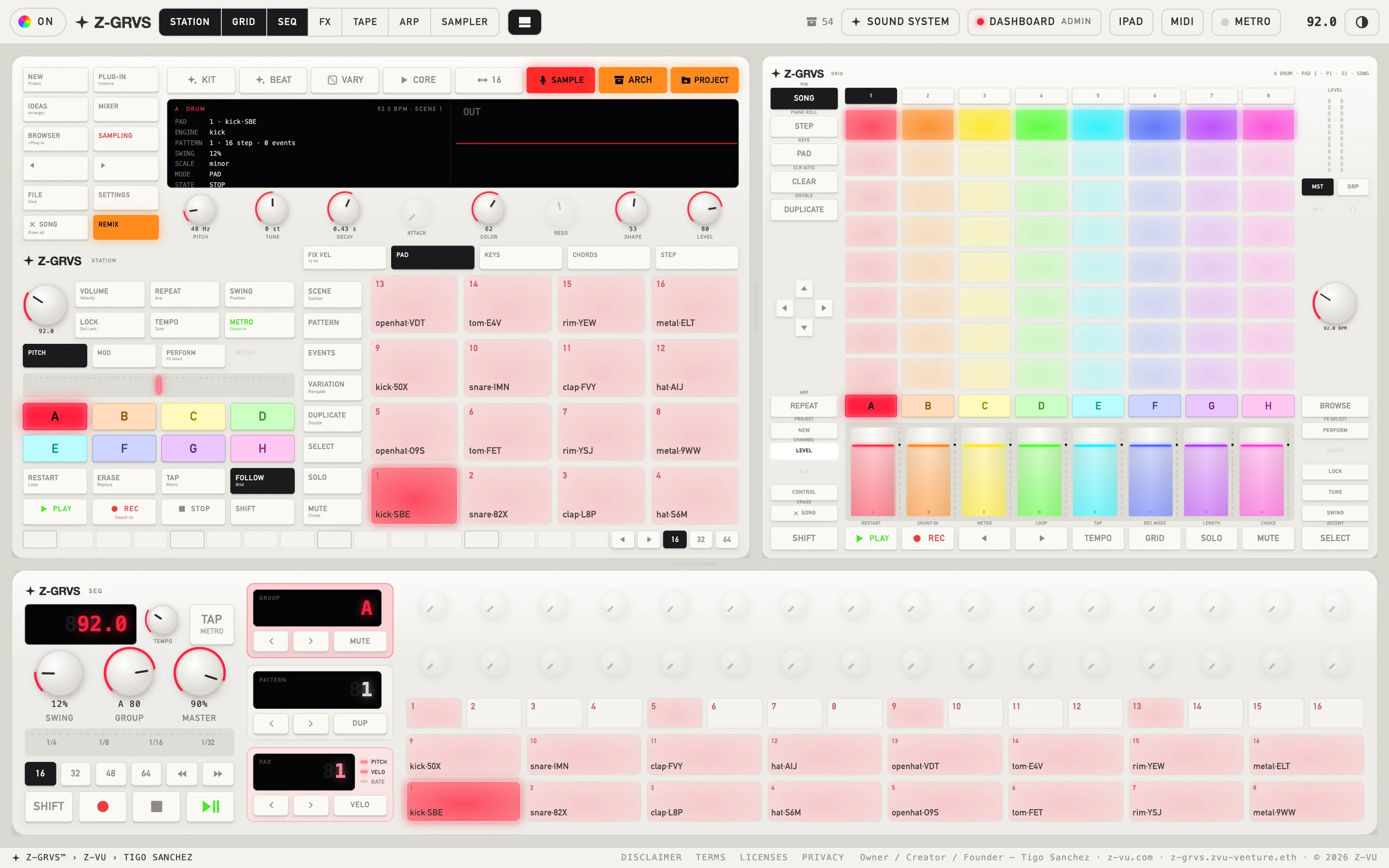
Task: Toggle the METRO indicator in top bar
Action: pos(1245,22)
